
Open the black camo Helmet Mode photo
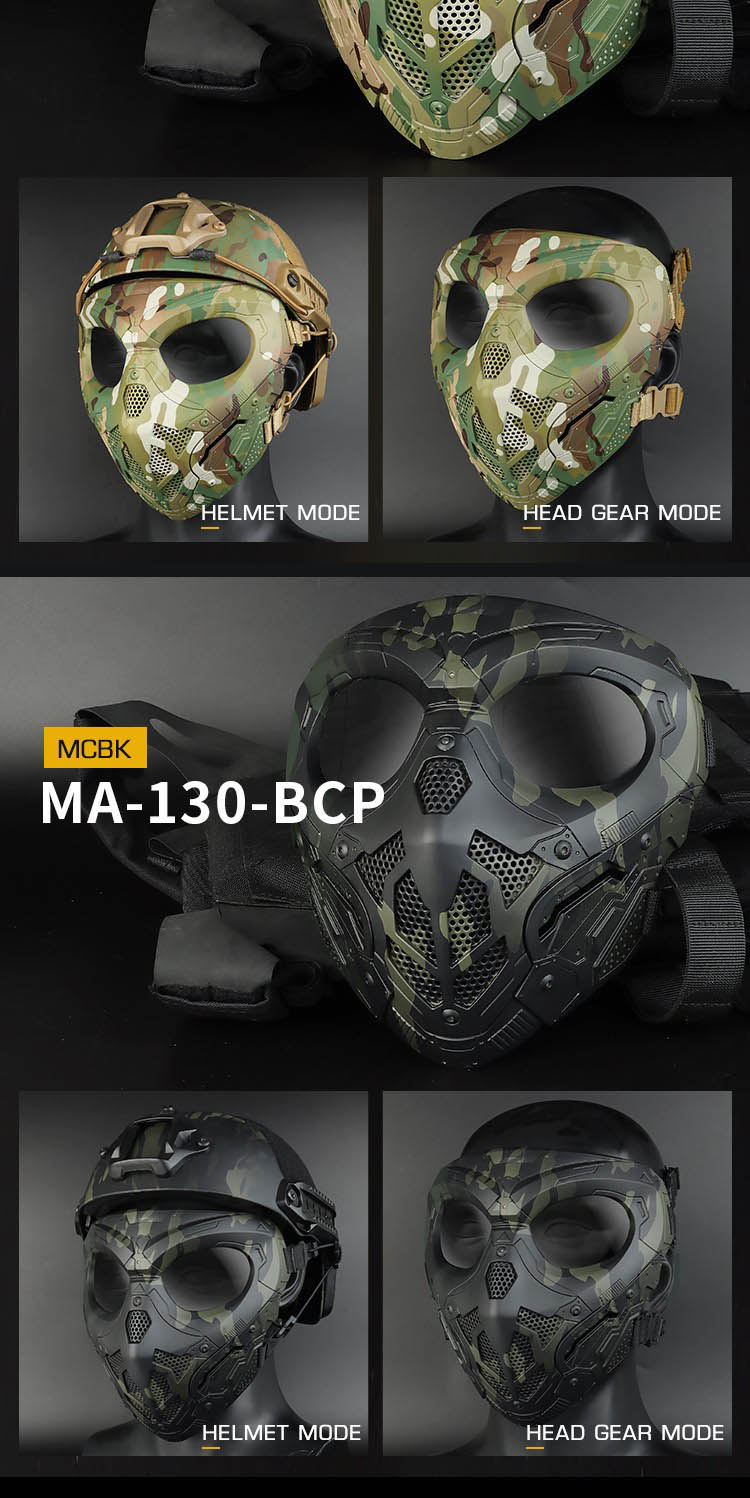193,1273
